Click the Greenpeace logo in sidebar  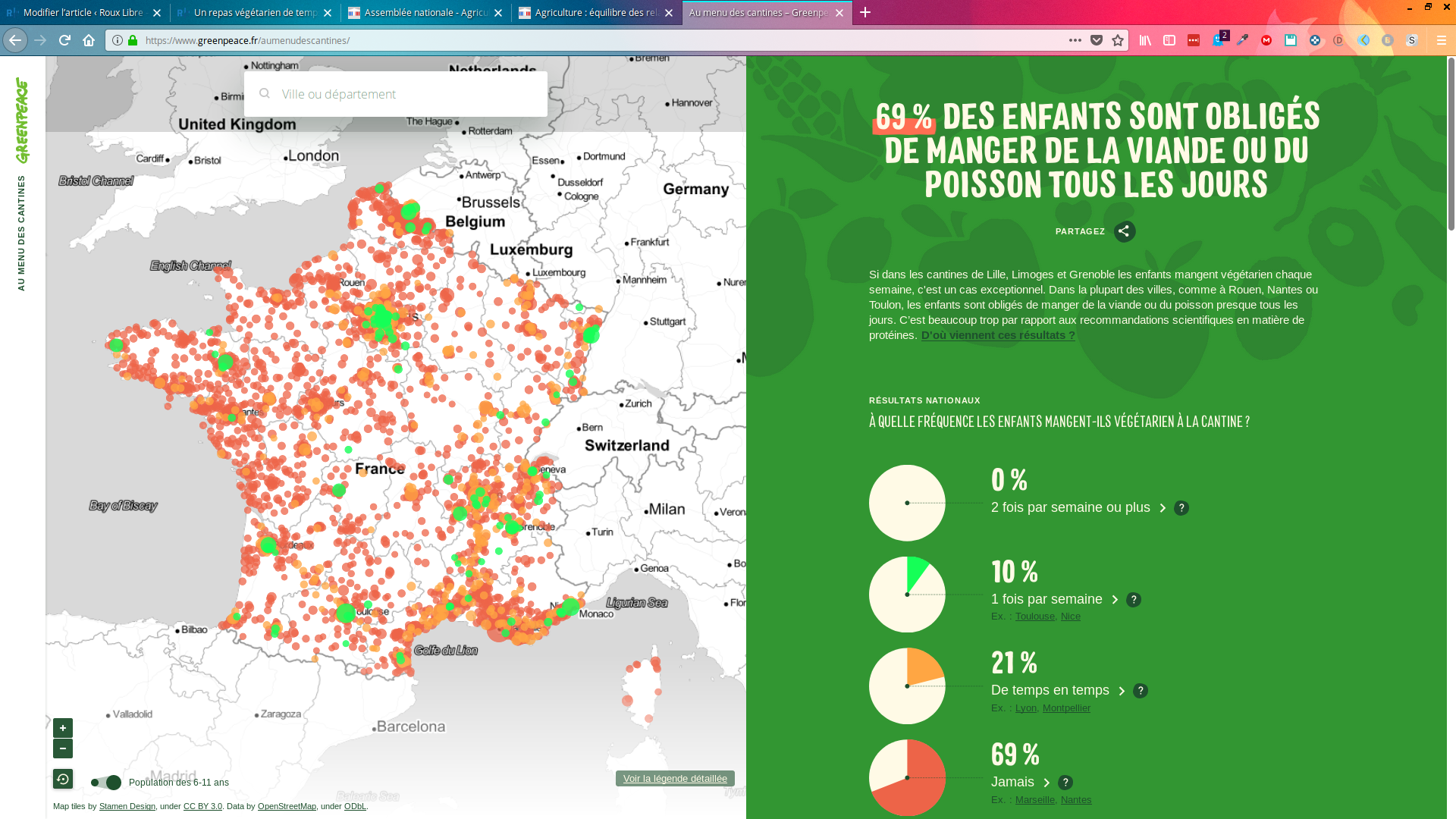click(x=22, y=120)
